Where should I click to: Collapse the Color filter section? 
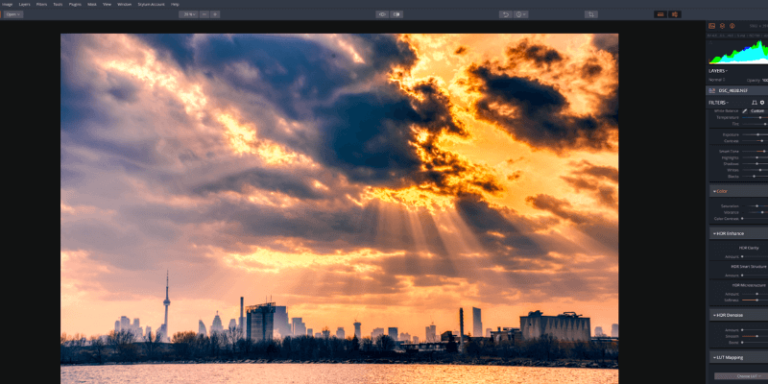click(x=739, y=191)
